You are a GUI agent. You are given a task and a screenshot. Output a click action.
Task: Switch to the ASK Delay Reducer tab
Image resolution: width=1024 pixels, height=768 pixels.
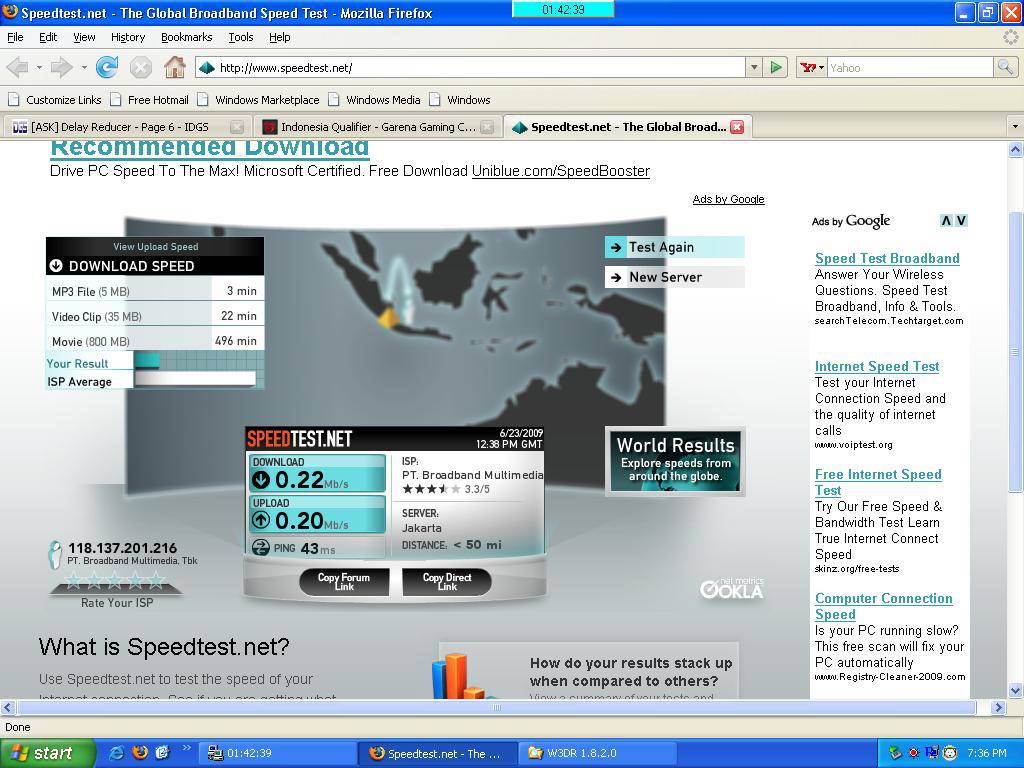pyautogui.click(x=128, y=127)
